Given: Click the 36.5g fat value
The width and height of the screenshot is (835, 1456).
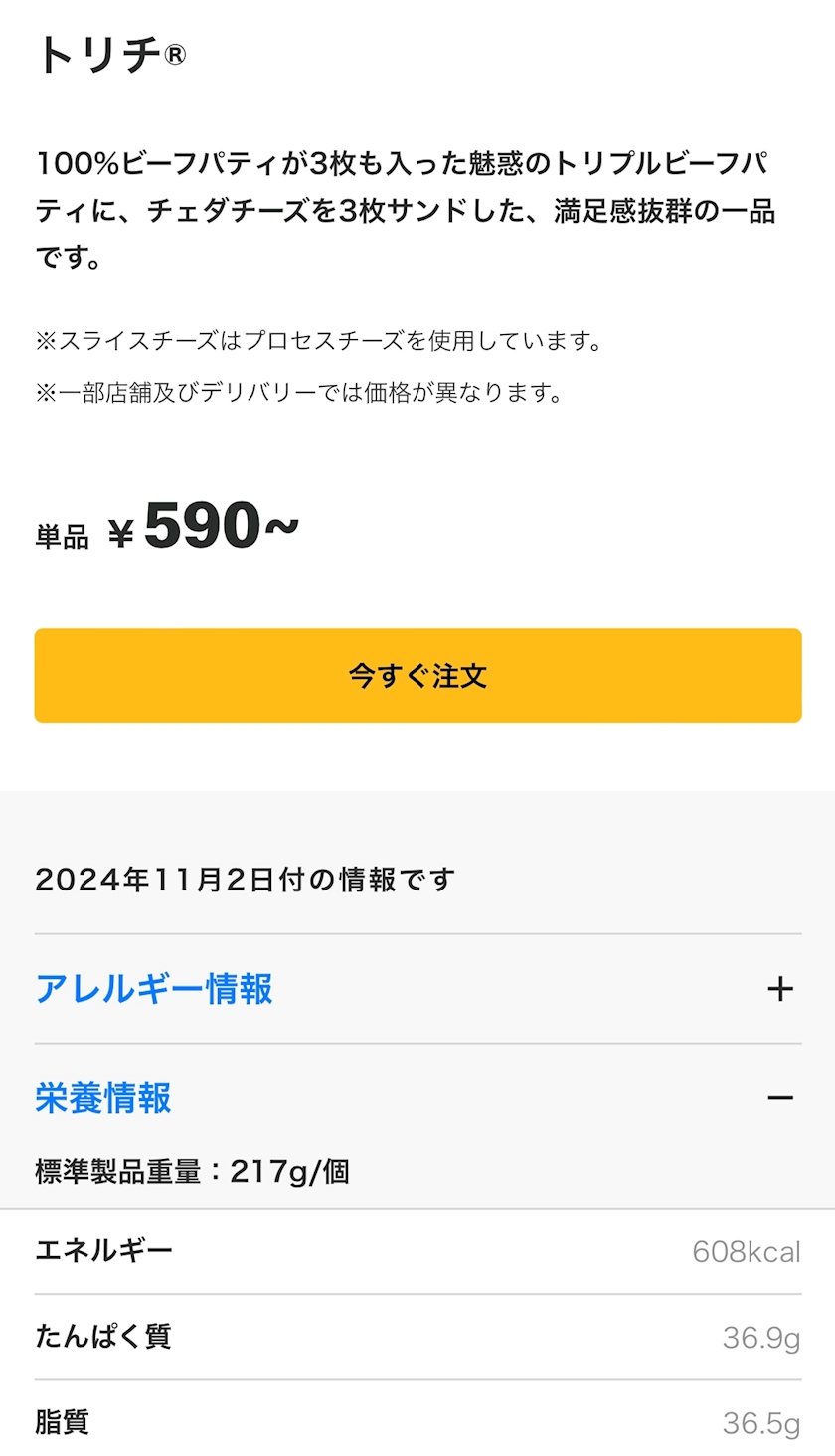Looking at the screenshot, I should pos(761,1424).
